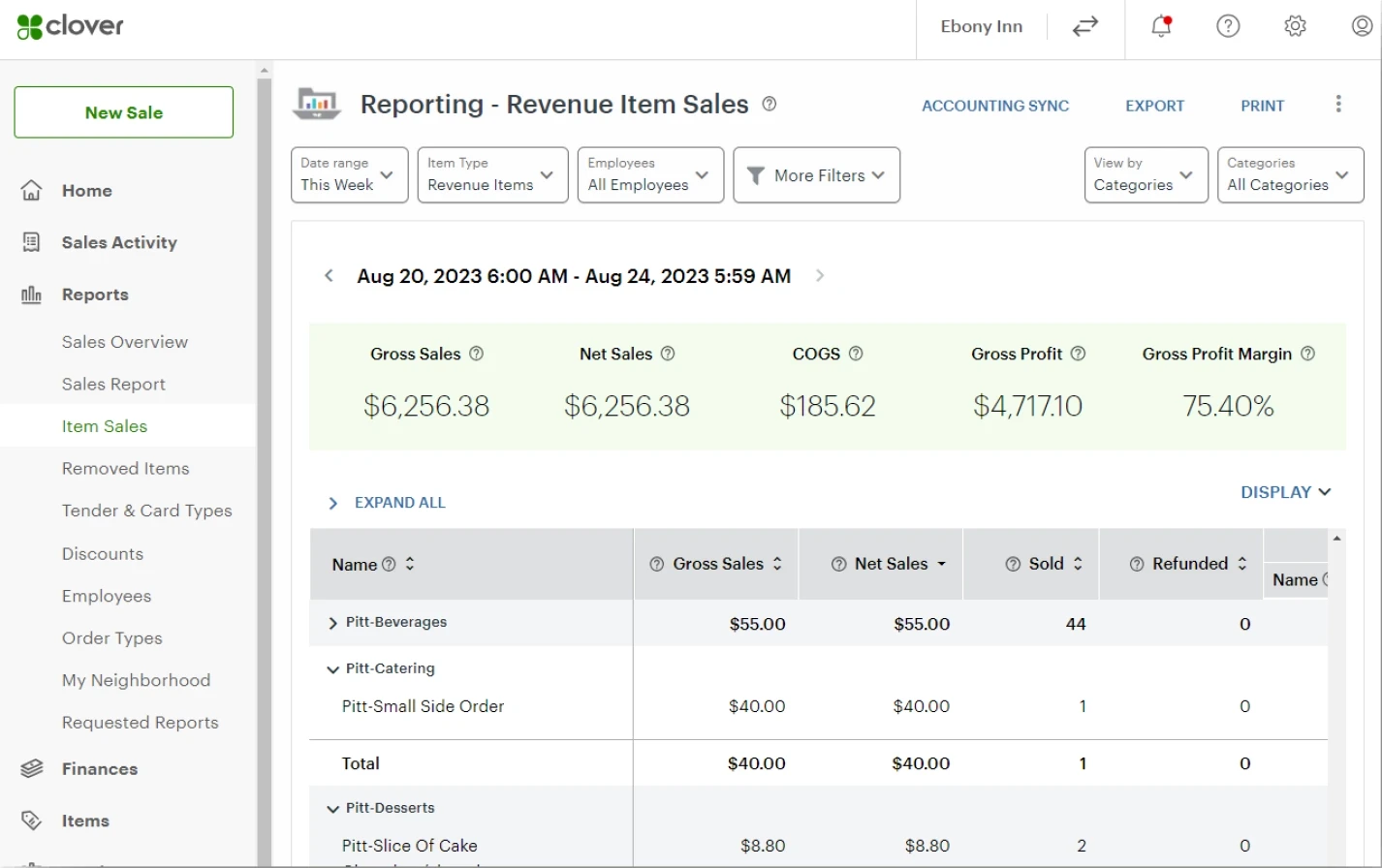Toggle sorting on the Gross Sales column
This screenshot has width=1382, height=868.
click(x=779, y=563)
